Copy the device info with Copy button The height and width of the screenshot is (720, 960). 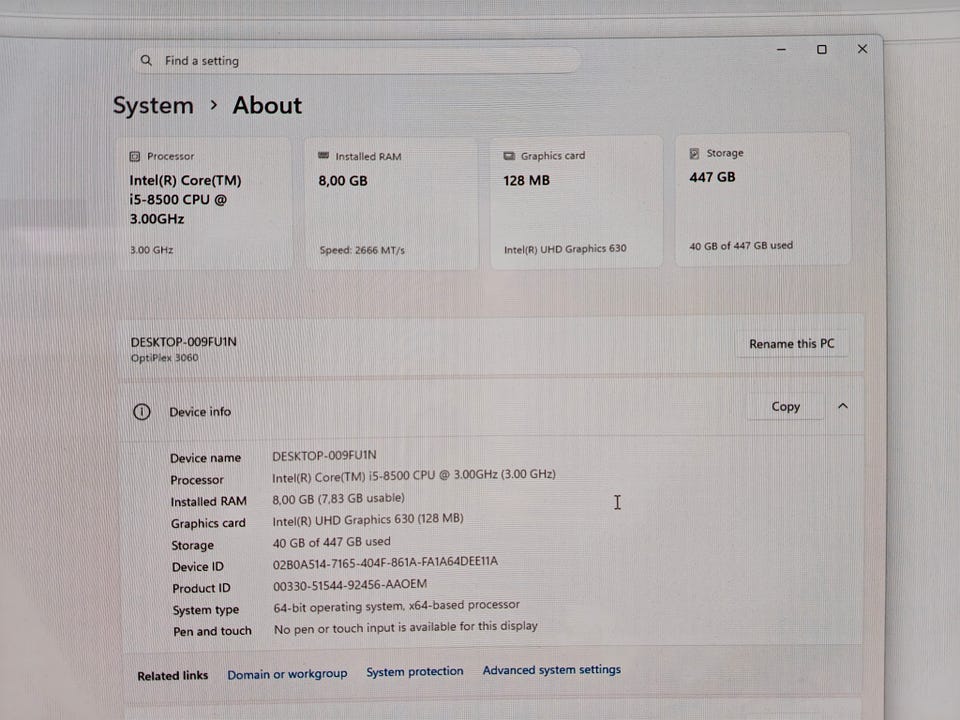tap(785, 407)
